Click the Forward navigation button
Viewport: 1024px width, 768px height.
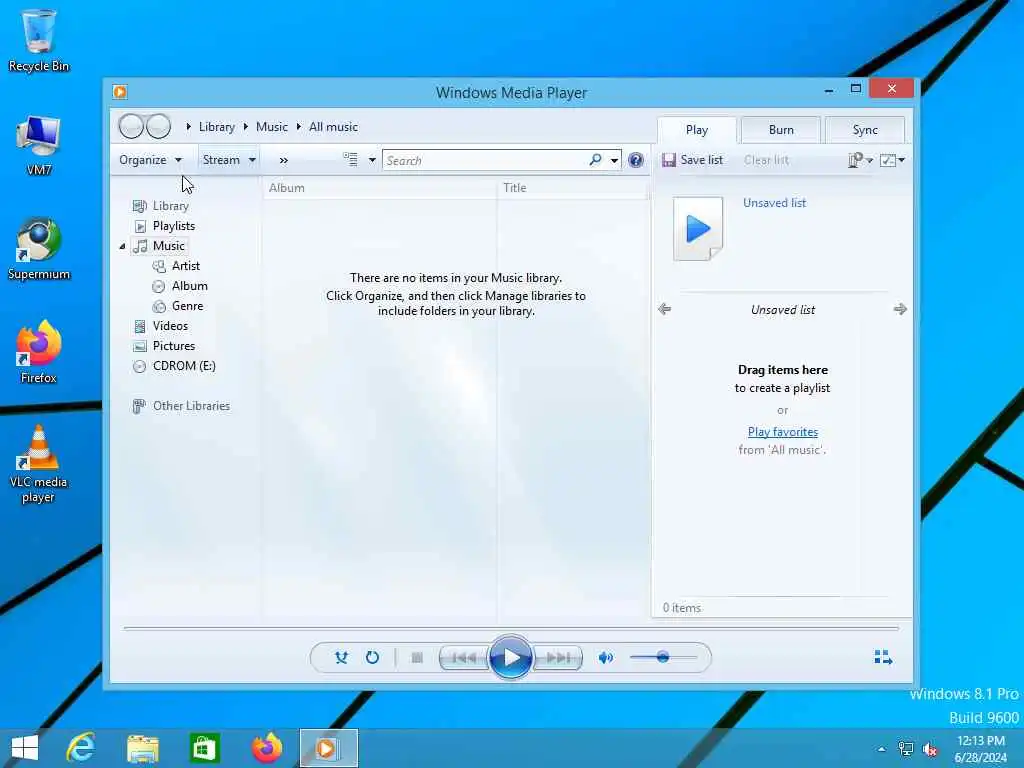[x=159, y=126]
